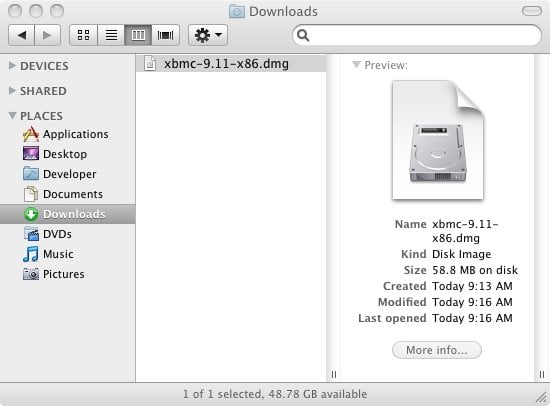Open the Applications folder in sidebar
The height and width of the screenshot is (406, 550).
(66, 134)
